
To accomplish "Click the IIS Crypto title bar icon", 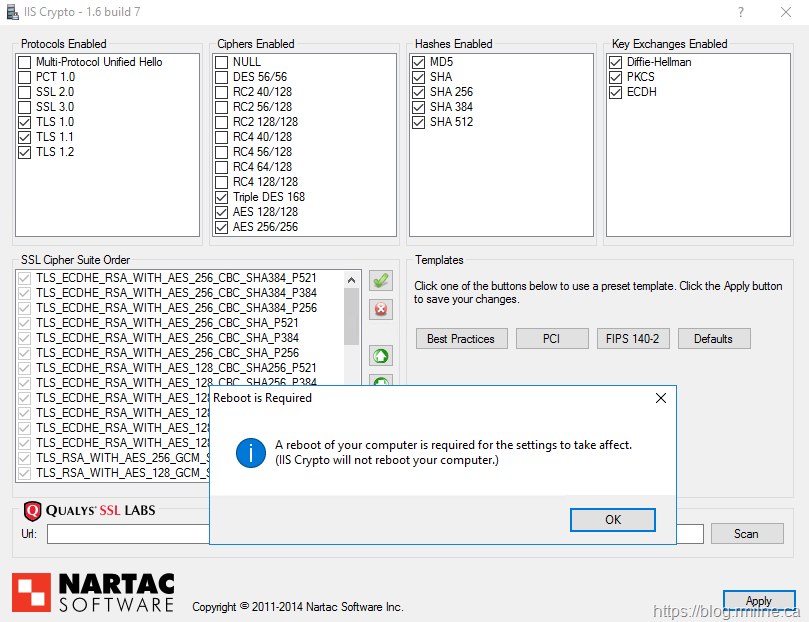I will pos(12,11).
